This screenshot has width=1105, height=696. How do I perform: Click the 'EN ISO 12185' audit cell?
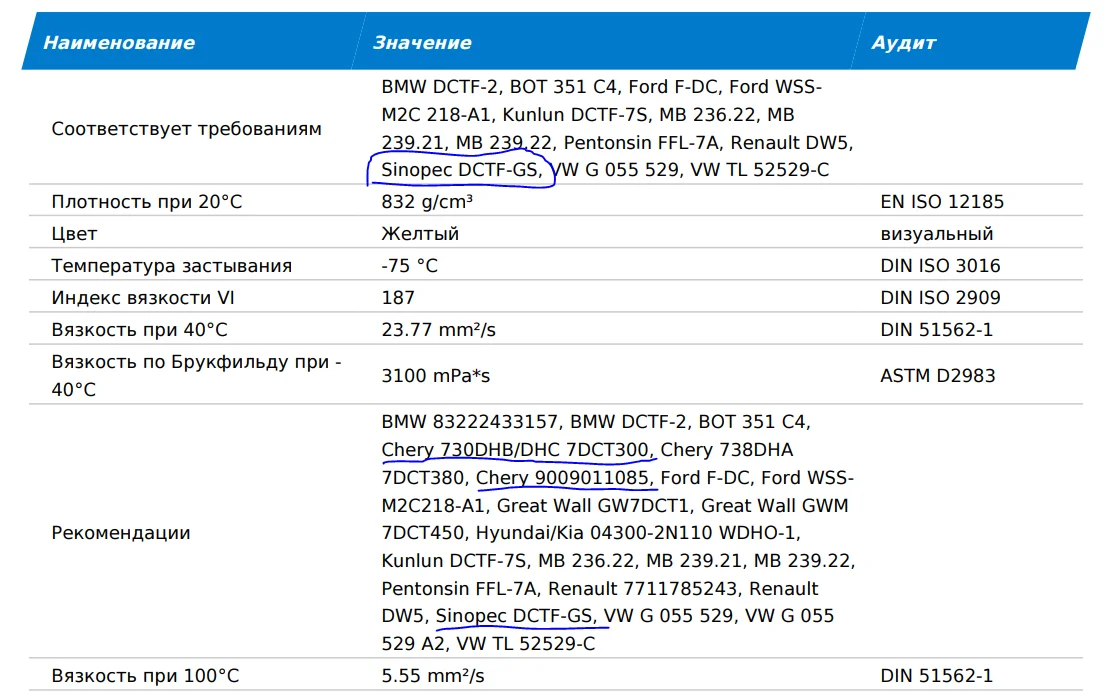coord(942,202)
